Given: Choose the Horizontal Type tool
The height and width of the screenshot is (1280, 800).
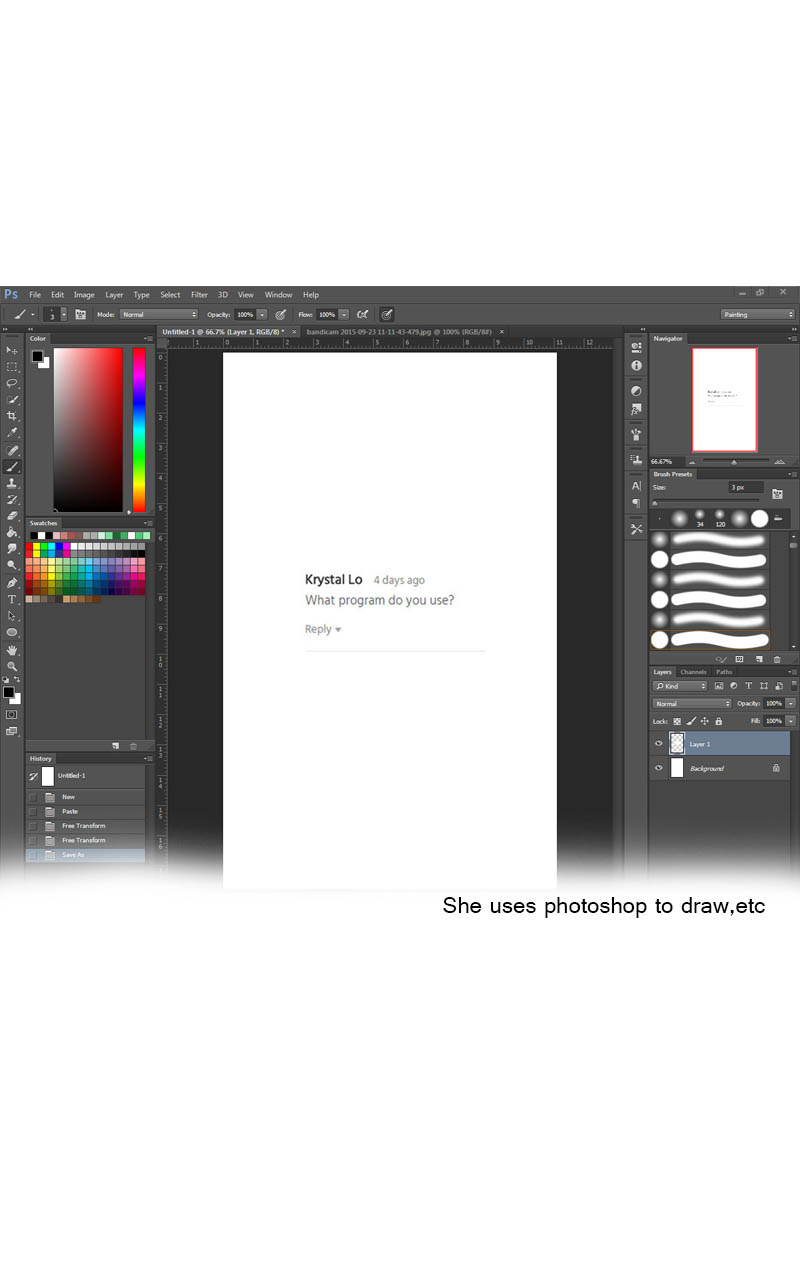Looking at the screenshot, I should pos(12,599).
